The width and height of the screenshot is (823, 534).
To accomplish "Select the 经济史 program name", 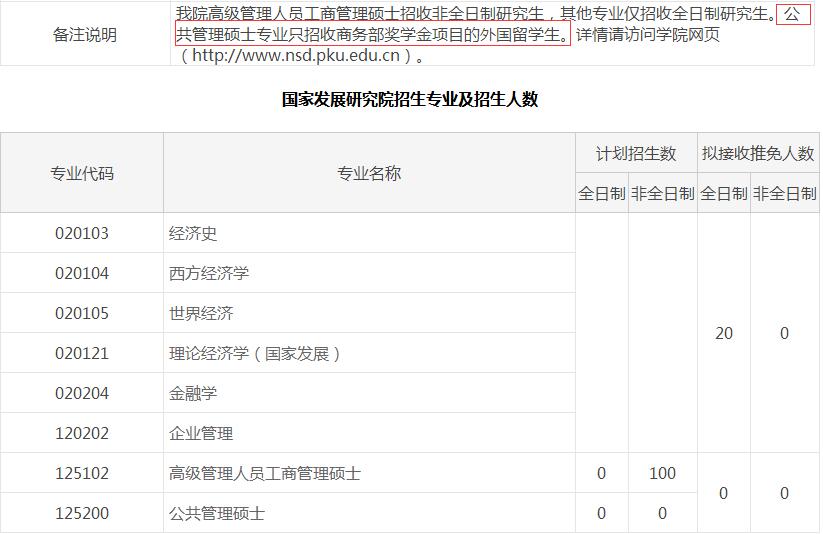I will (x=193, y=233).
